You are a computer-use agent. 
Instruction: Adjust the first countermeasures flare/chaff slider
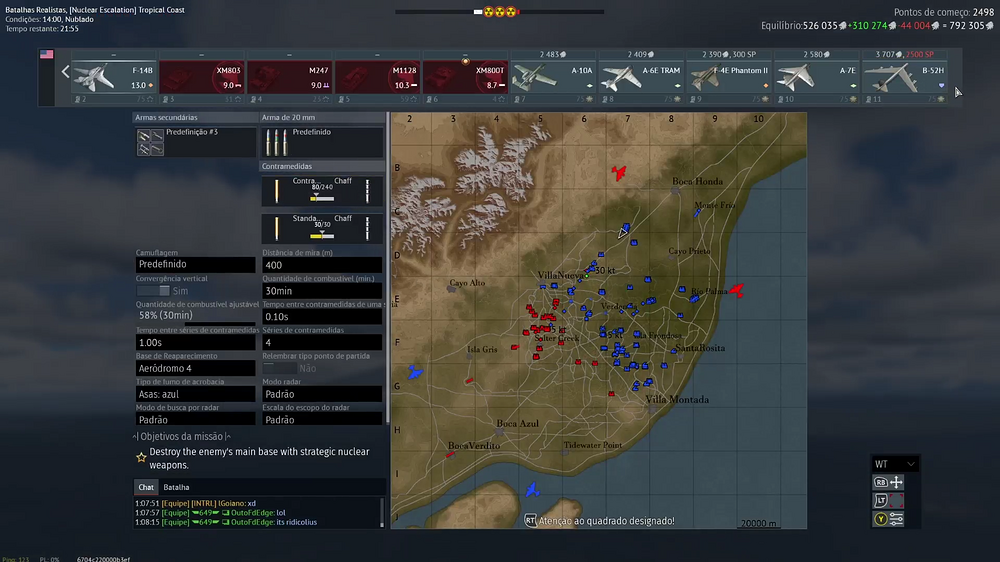click(x=322, y=197)
